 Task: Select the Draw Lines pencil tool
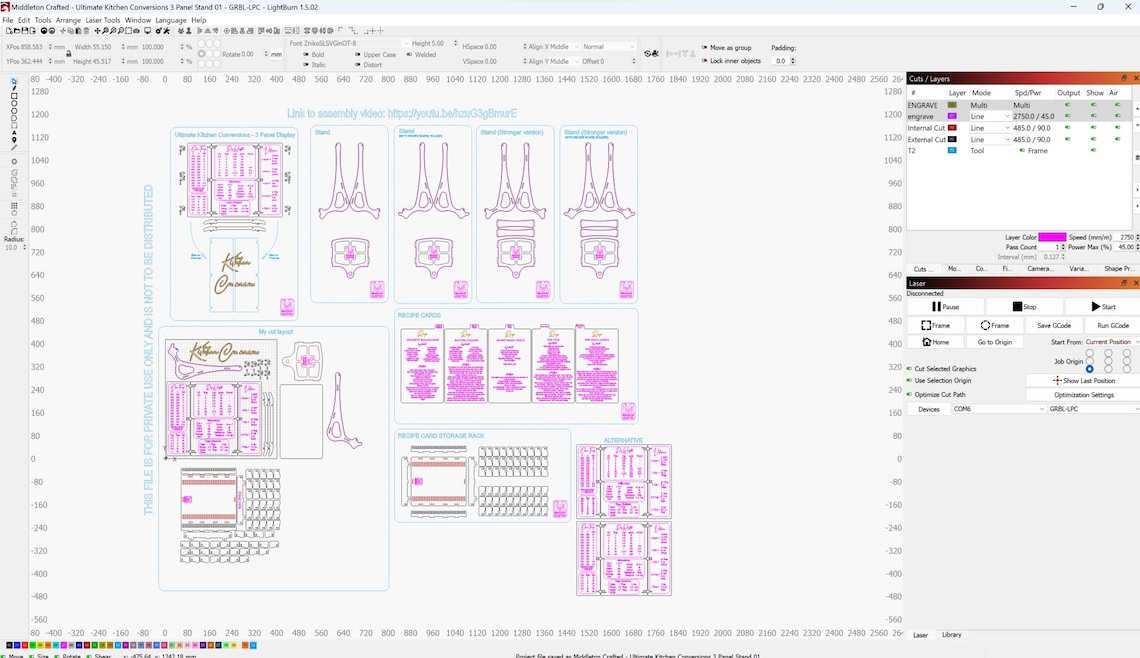(x=14, y=88)
